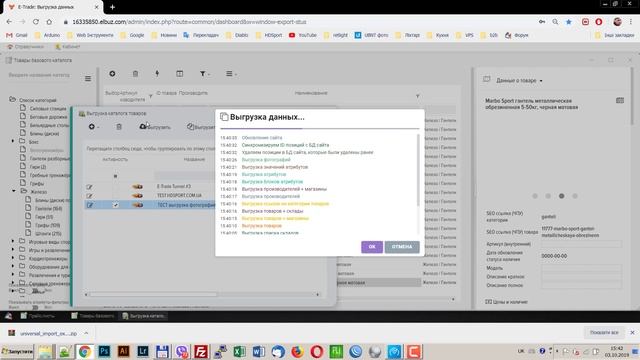This screenshot has width=640, height=360.
Task: Open new browser tab with plus button
Action: click(x=112, y=7)
